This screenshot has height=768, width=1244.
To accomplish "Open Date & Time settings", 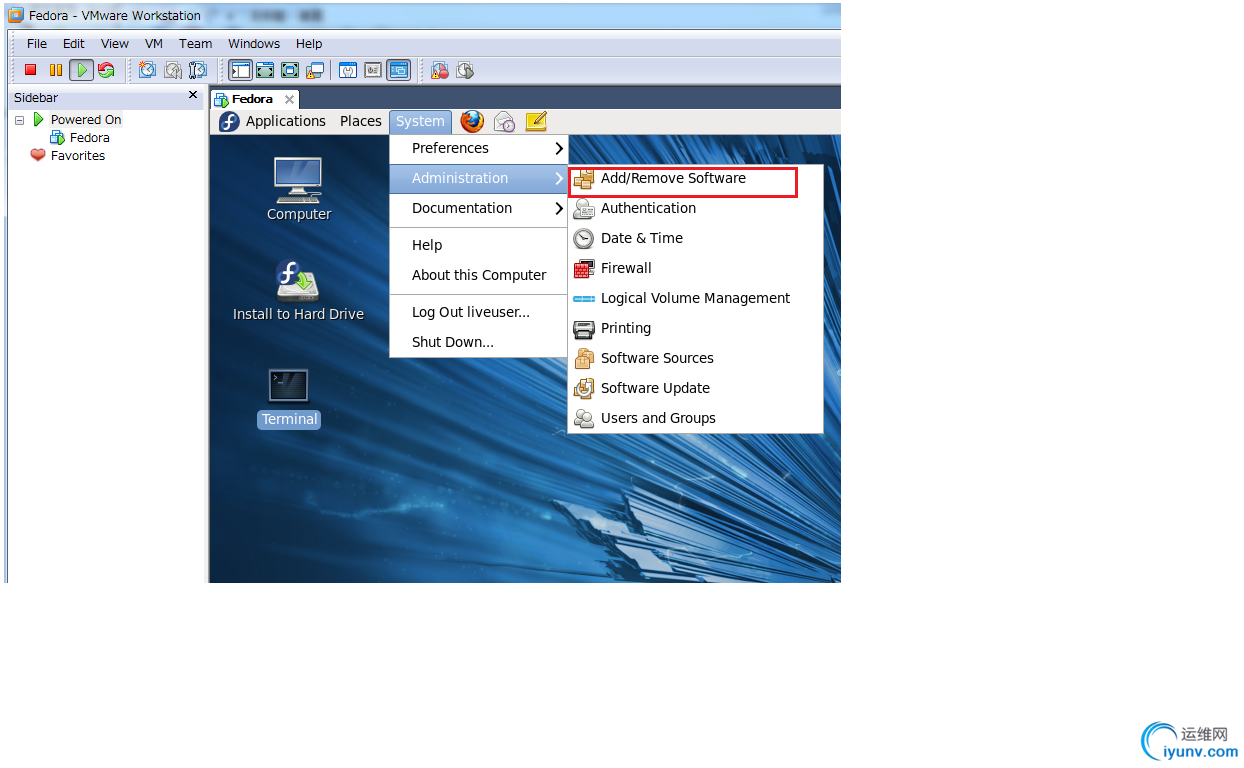I will pyautogui.click(x=695, y=238).
